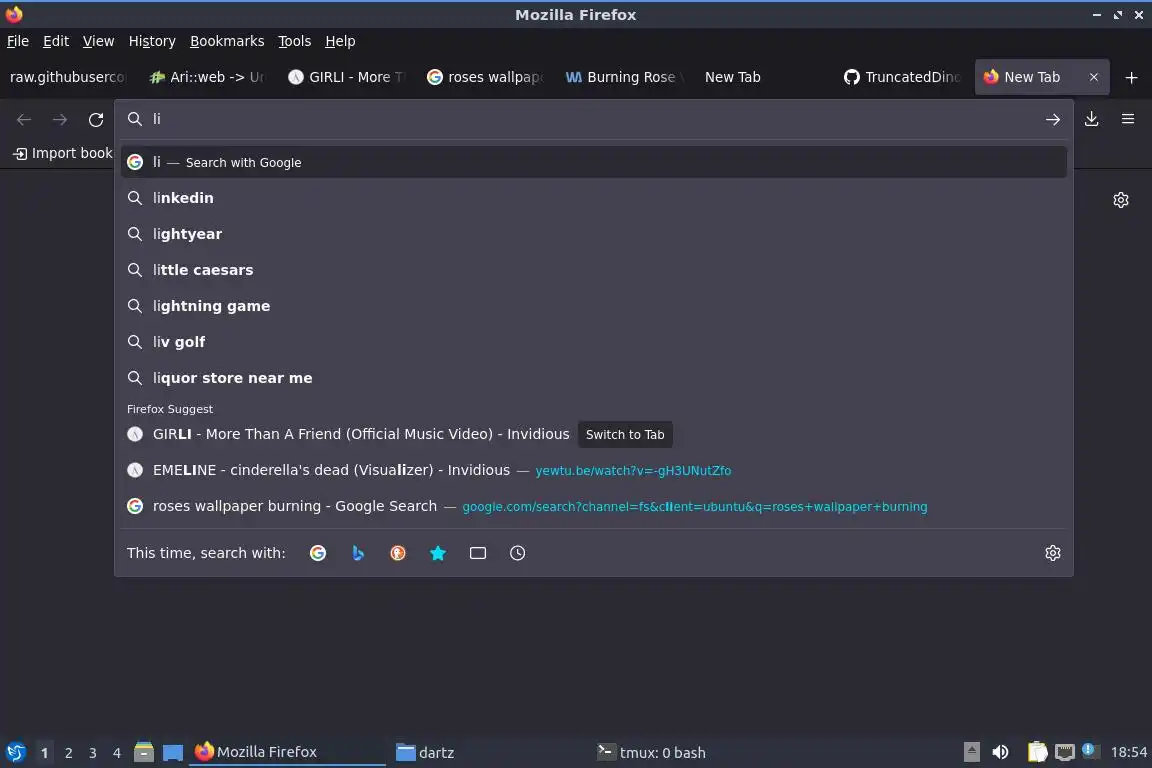The width and height of the screenshot is (1152, 768).
Task: Click the 18:54 clock in the taskbar
Action: tap(1128, 752)
